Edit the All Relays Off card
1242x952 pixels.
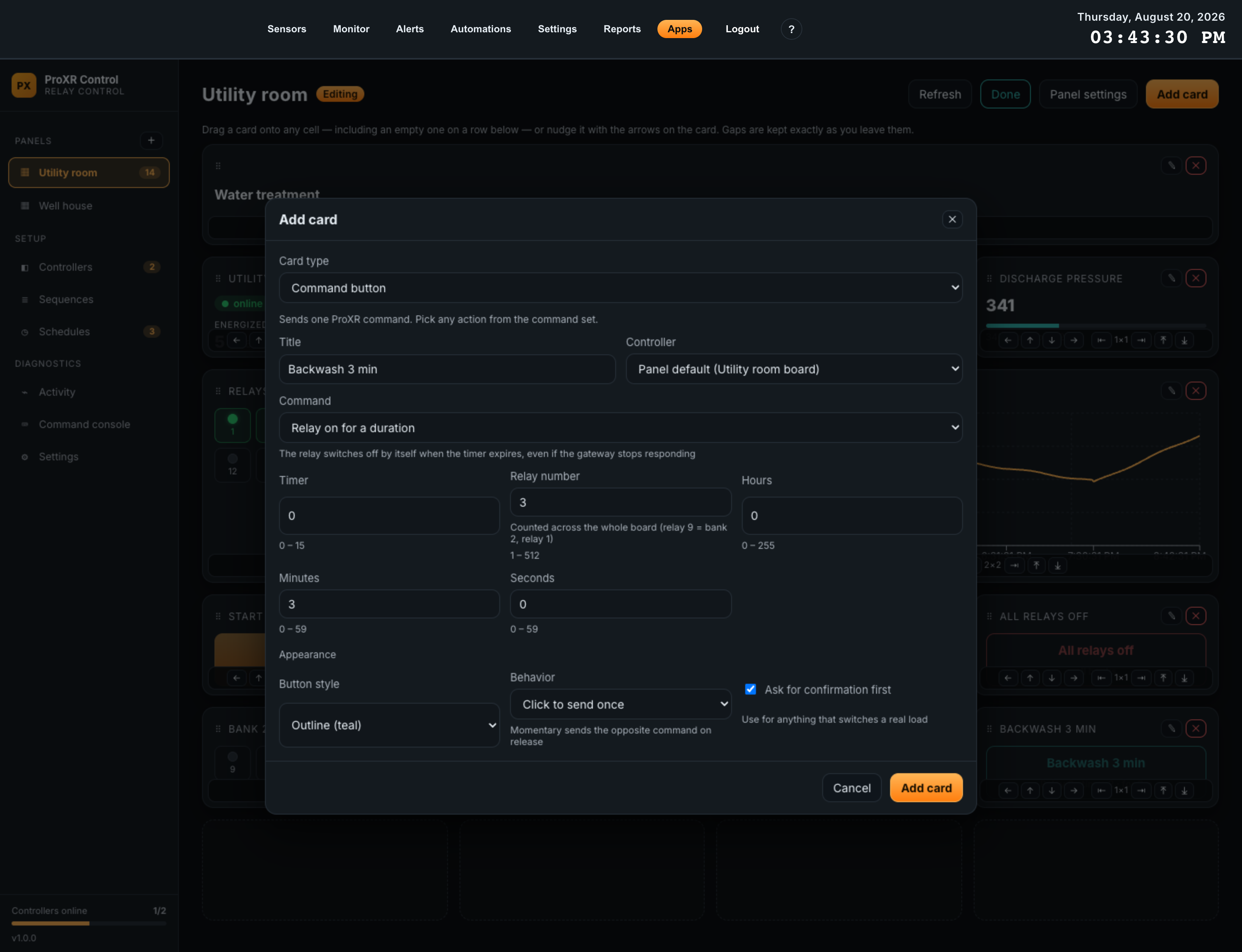[x=1172, y=616]
